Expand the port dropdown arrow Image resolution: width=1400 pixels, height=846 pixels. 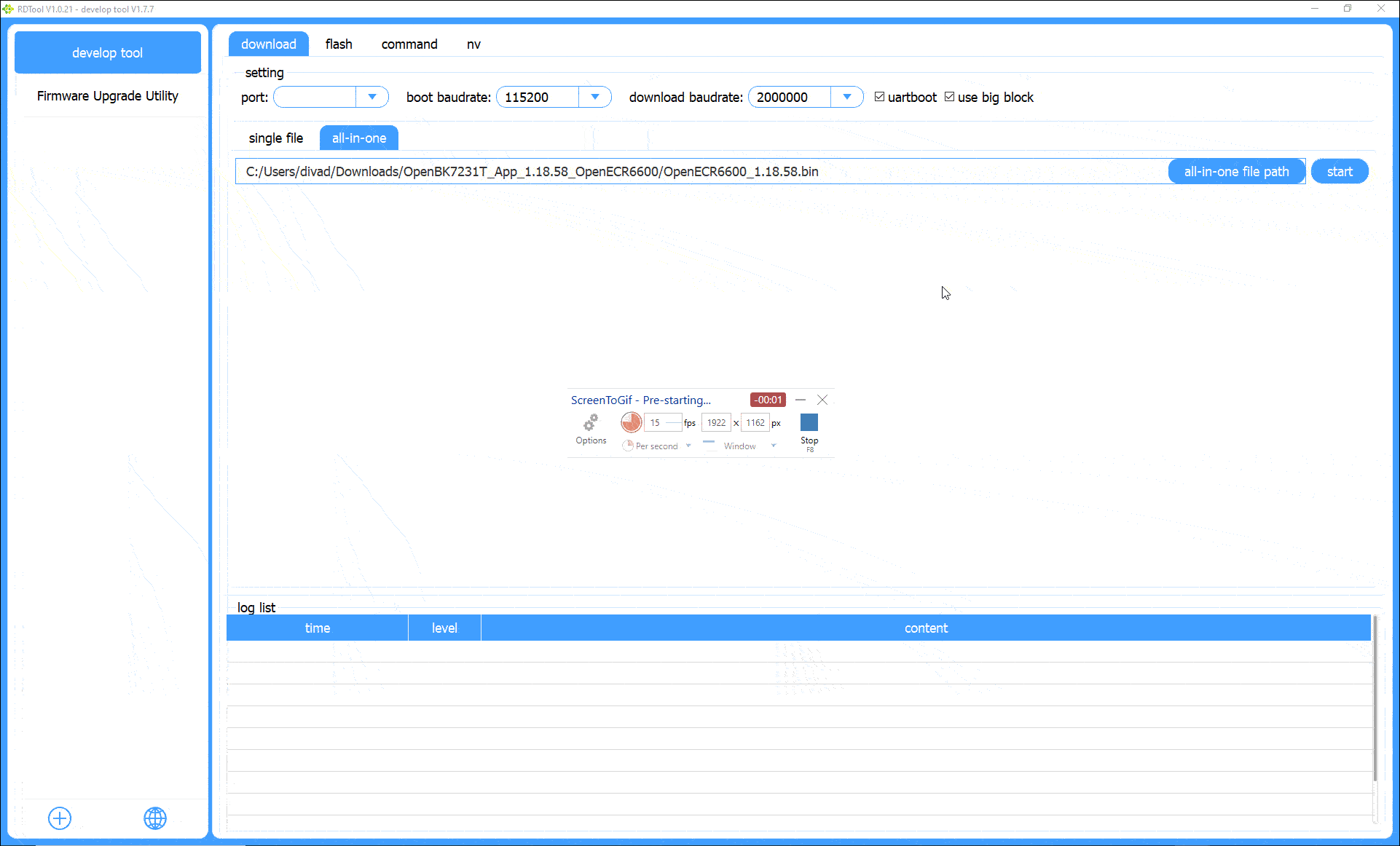pos(372,97)
